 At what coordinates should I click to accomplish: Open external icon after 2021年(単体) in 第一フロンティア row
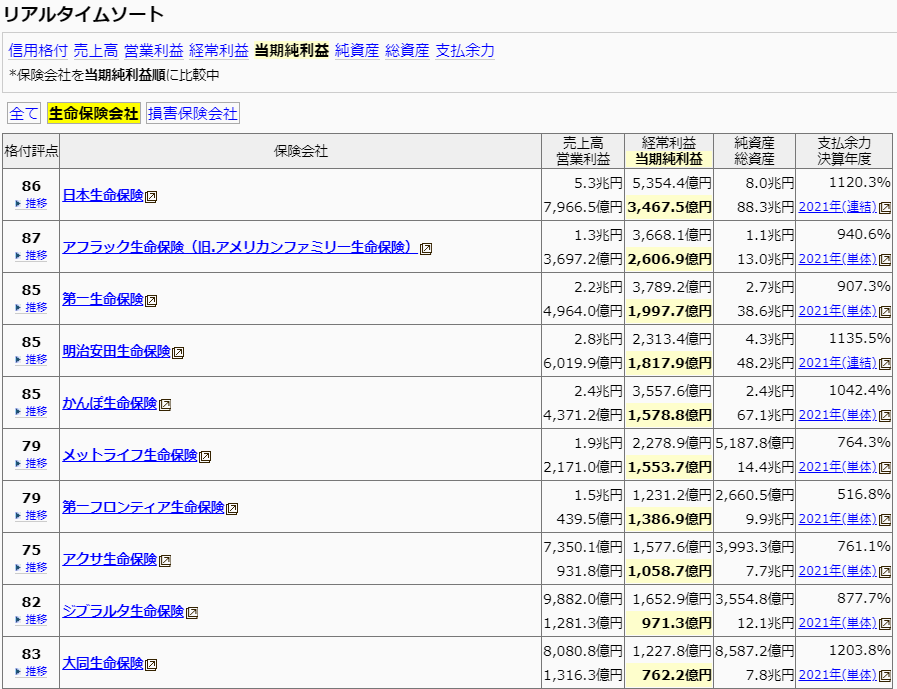click(884, 520)
